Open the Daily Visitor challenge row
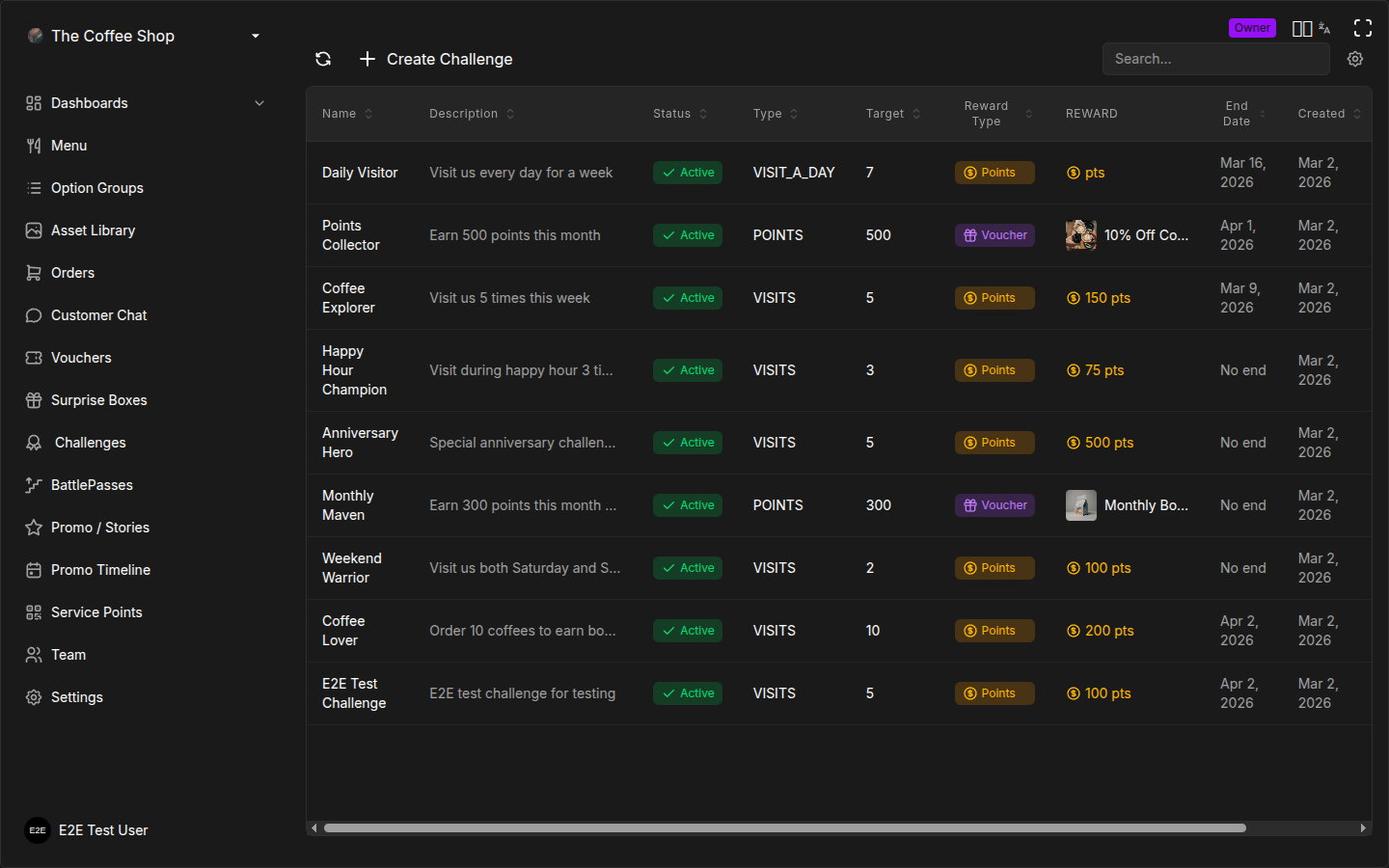This screenshot has width=1389, height=868. click(x=360, y=173)
